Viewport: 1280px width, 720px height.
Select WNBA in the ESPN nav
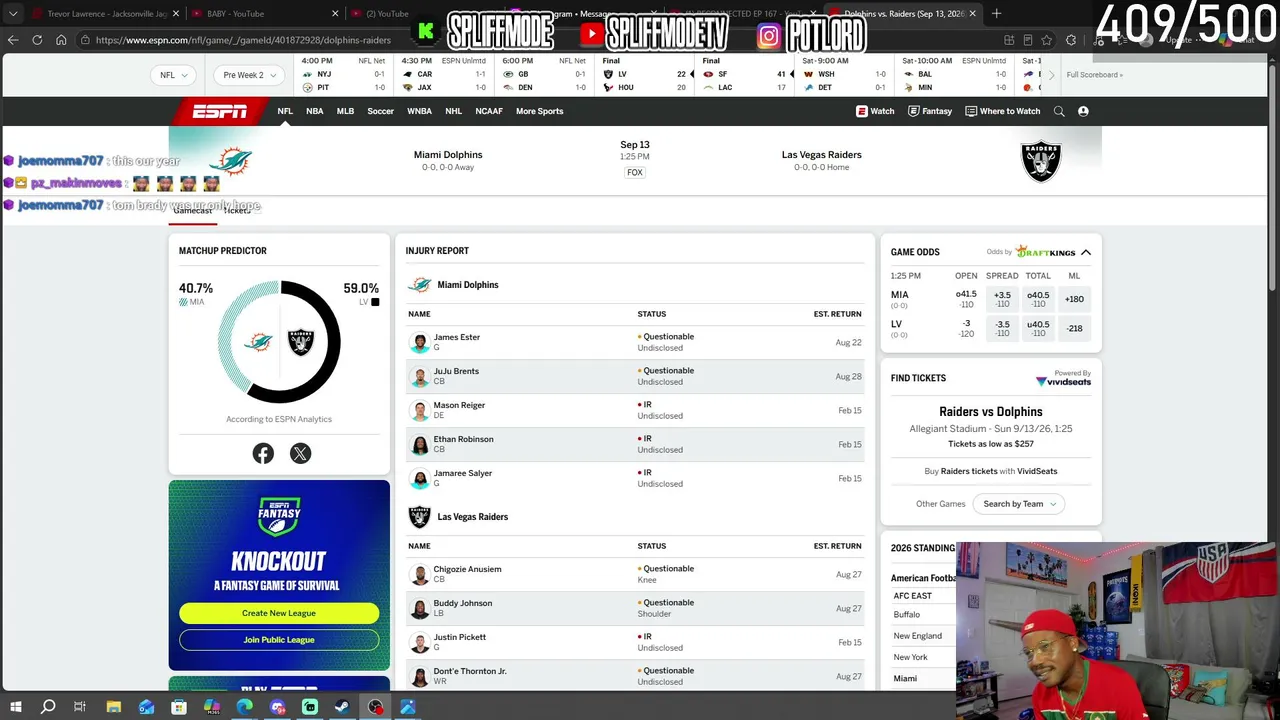[x=419, y=111]
